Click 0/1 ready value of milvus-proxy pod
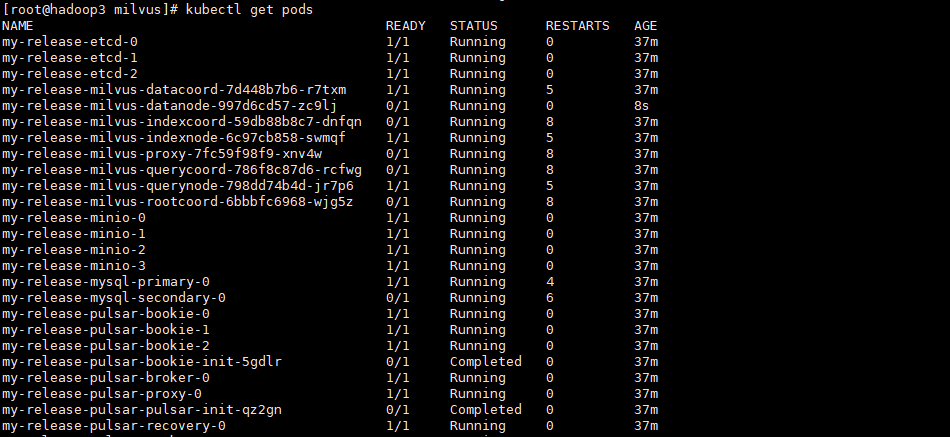The image size is (950, 437). point(397,154)
